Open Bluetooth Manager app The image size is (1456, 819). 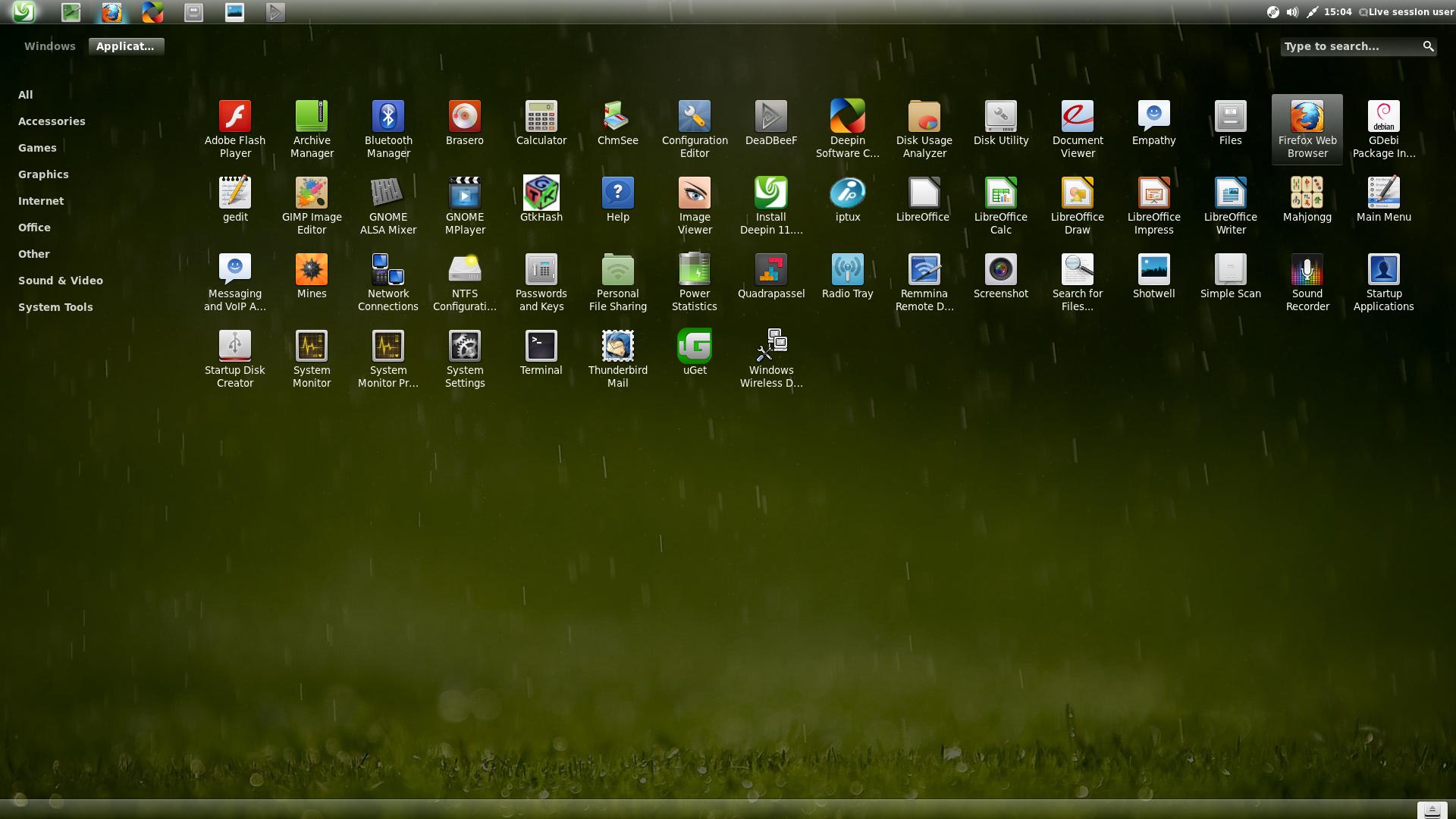click(388, 129)
